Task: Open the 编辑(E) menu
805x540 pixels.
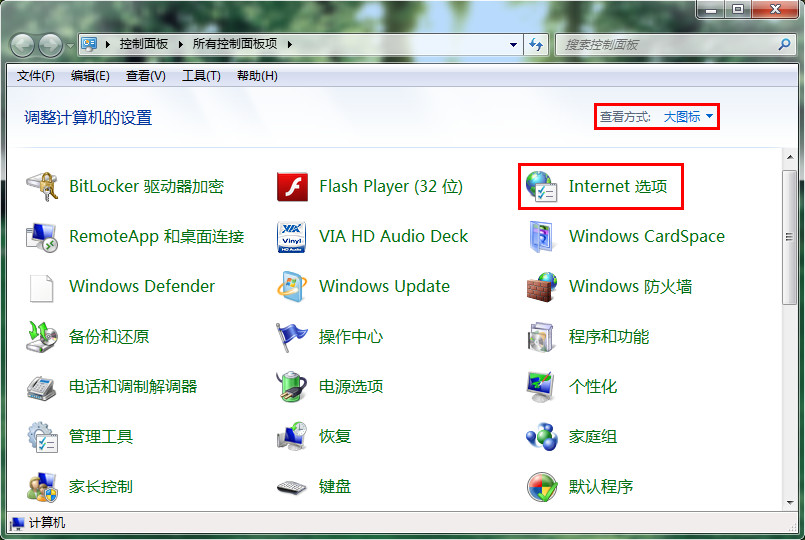Action: pos(90,76)
